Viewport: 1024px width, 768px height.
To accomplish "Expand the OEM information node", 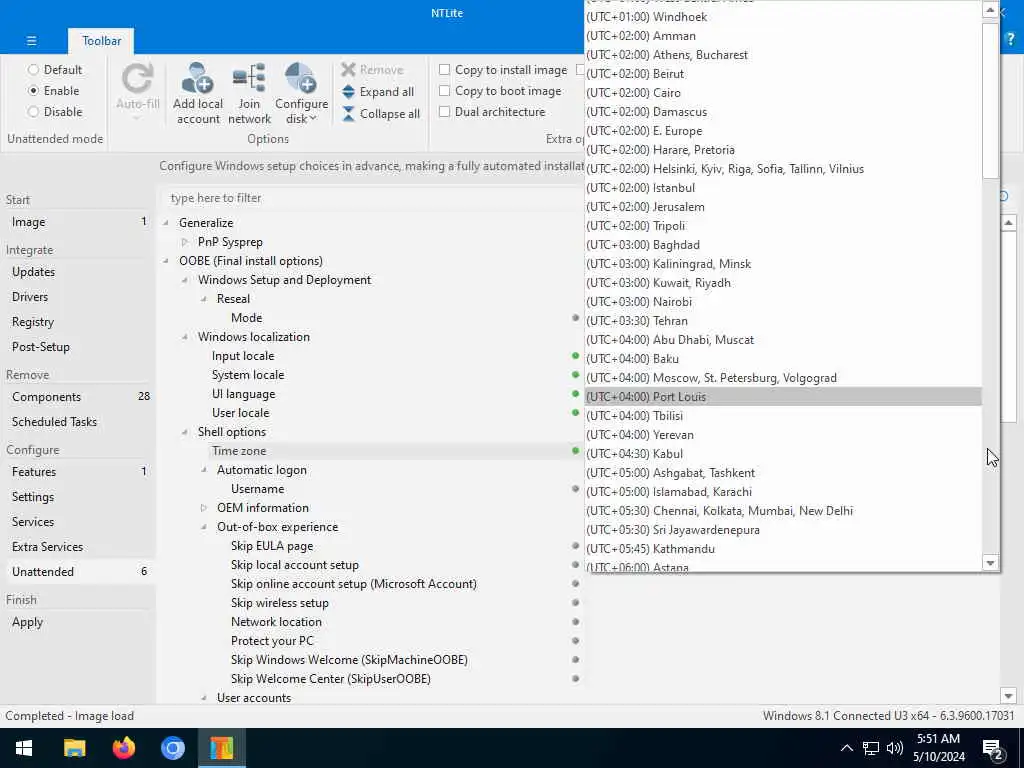I will [204, 507].
